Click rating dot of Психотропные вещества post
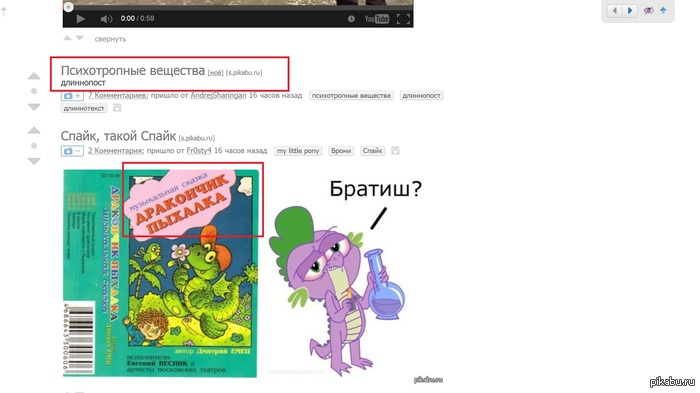This screenshot has height=393, width=700. tap(34, 91)
